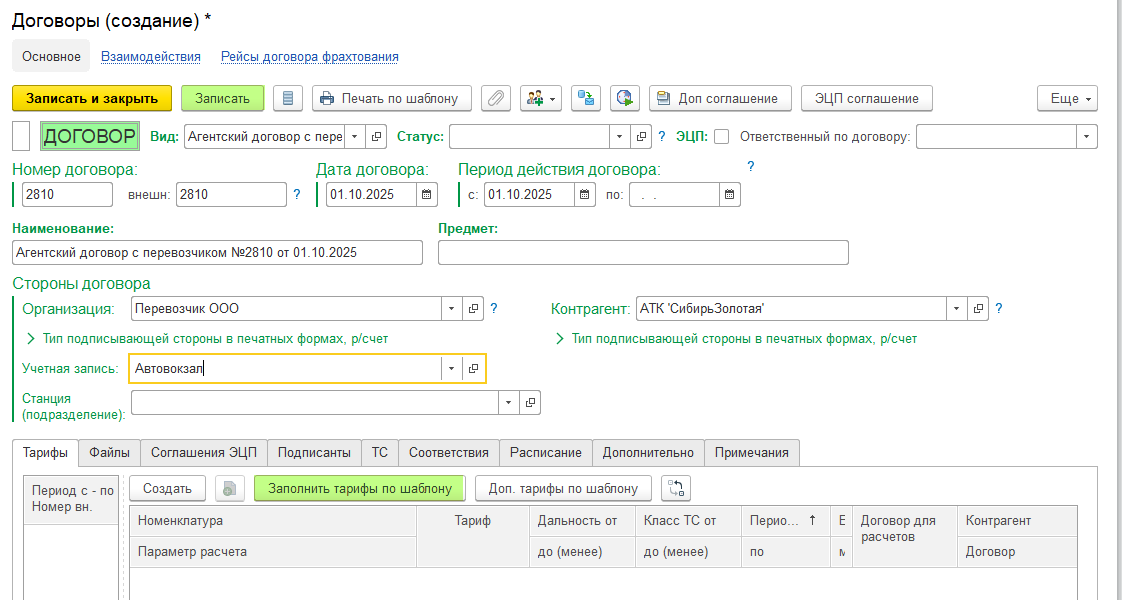The height and width of the screenshot is (600, 1122).
Task: Open the Еще menu
Action: tap(1068, 98)
